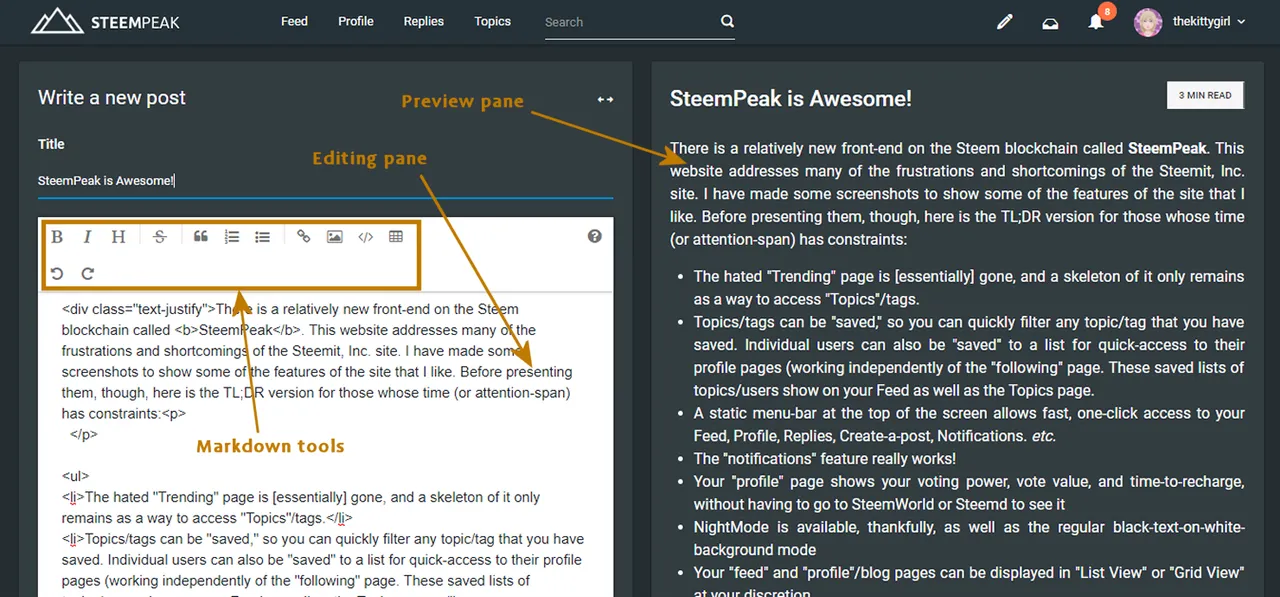Click the 'A static menu-bar' bullet in preview
This screenshot has width=1280, height=597.
tap(969, 424)
